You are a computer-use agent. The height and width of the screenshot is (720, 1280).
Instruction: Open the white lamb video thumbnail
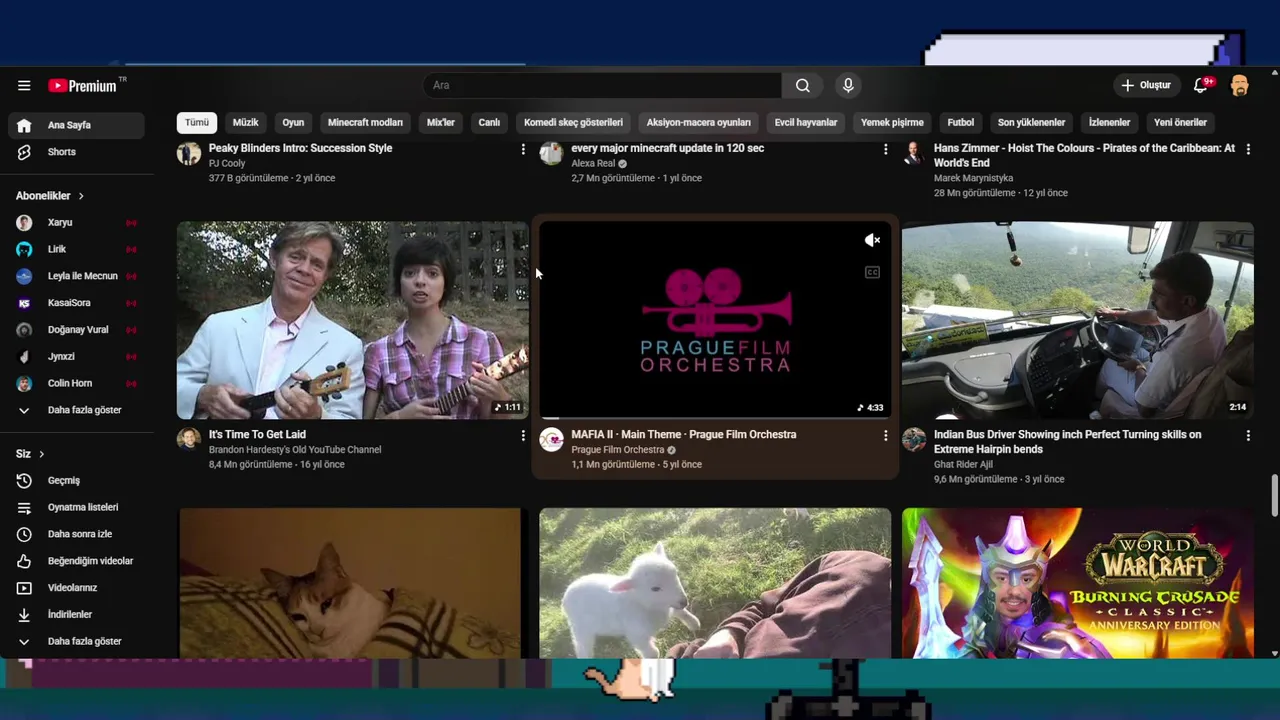(715, 583)
